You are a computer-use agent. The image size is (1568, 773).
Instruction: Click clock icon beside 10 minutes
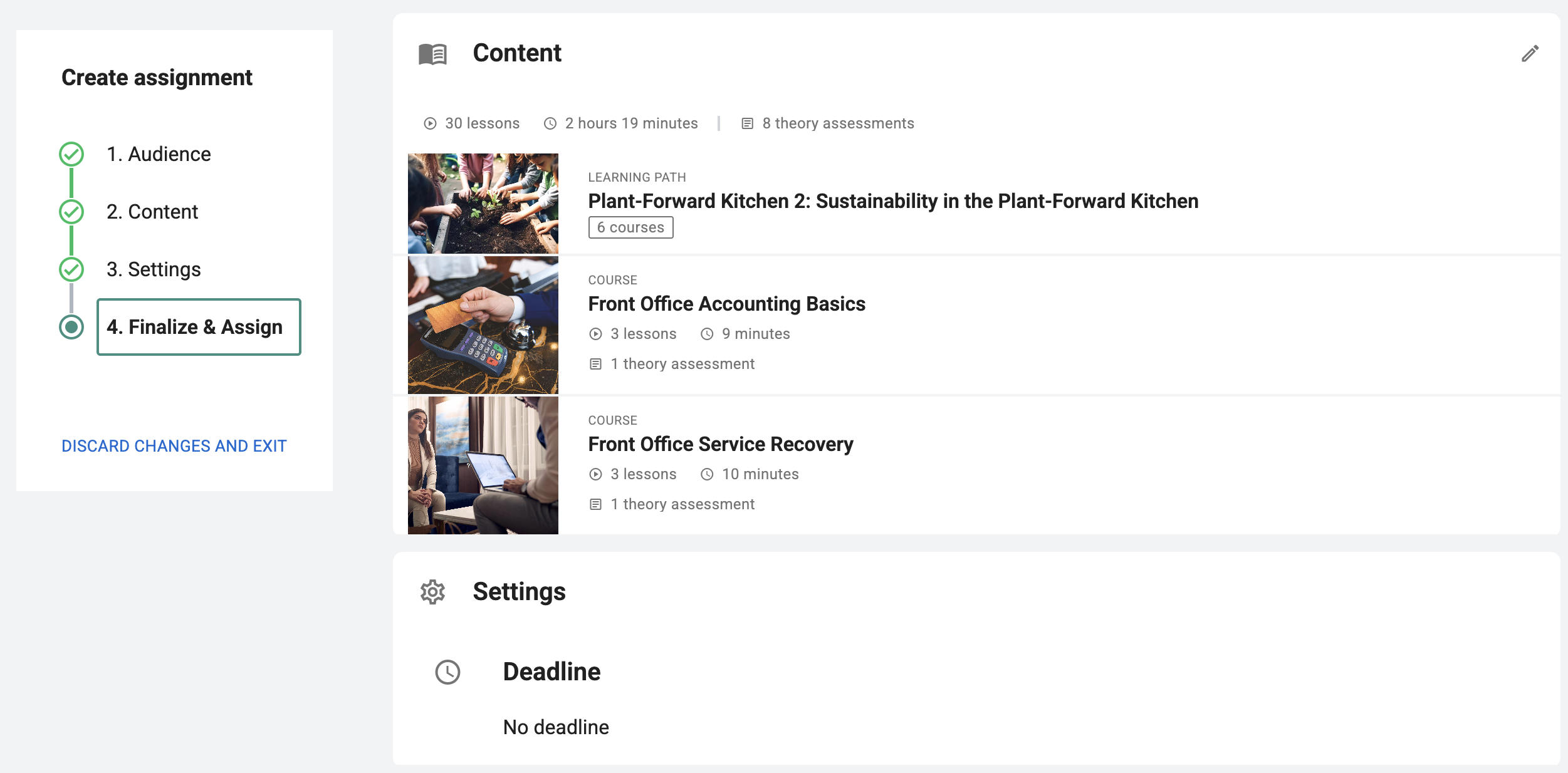pos(707,474)
